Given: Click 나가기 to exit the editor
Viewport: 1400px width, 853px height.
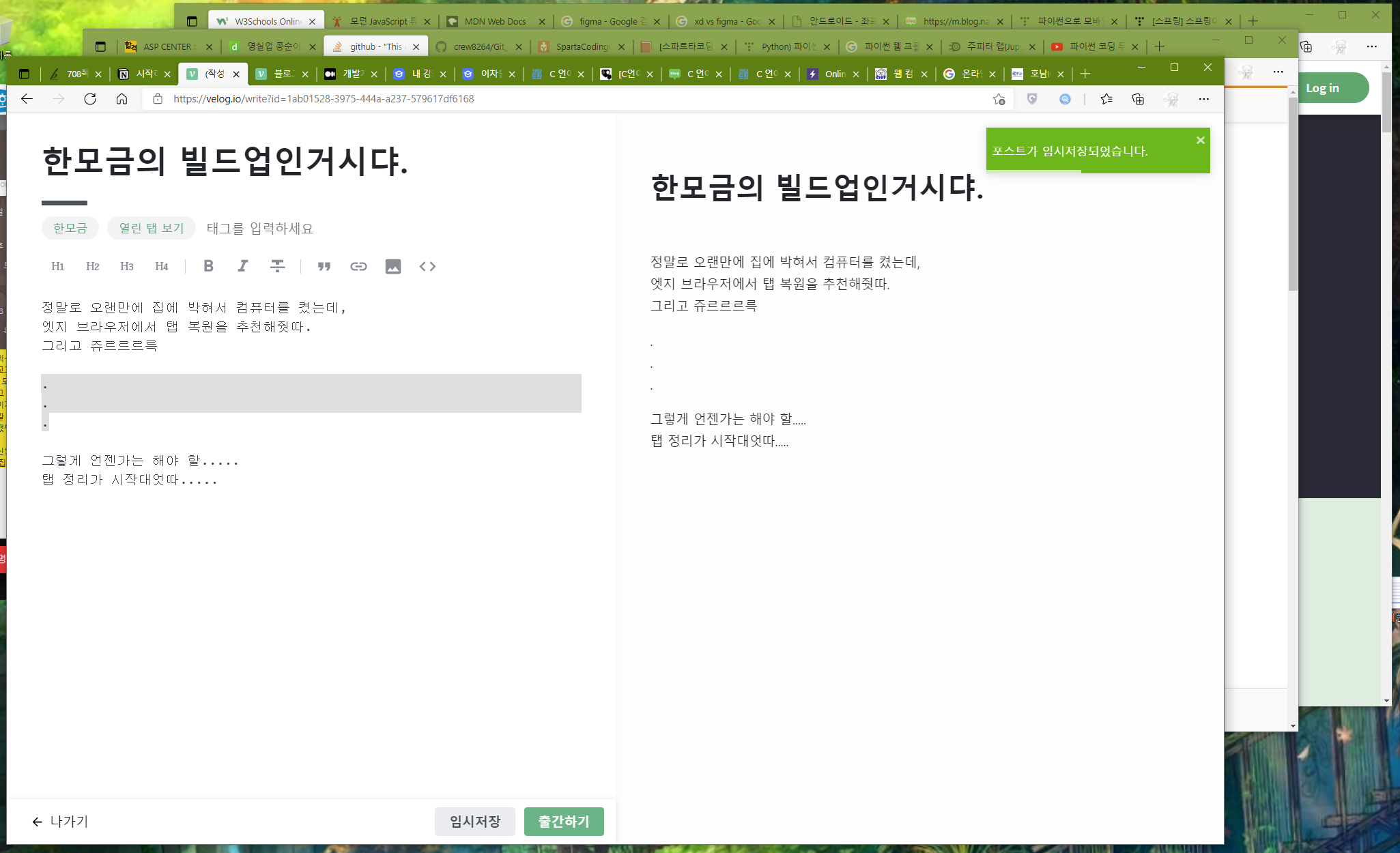Looking at the screenshot, I should coord(60,822).
